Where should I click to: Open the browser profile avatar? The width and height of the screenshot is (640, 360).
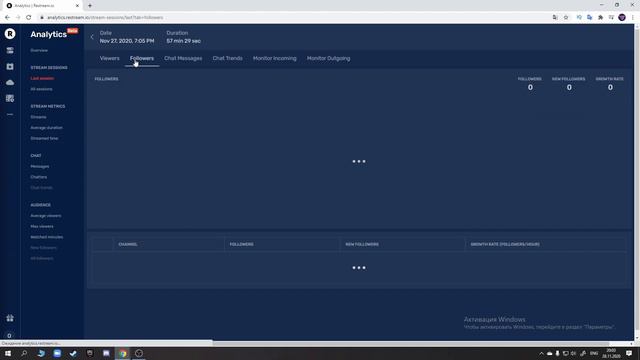(x=622, y=18)
